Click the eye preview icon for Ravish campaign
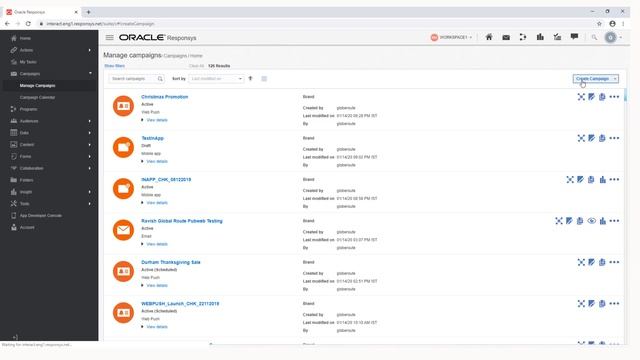Image resolution: width=640 pixels, height=360 pixels. point(591,221)
